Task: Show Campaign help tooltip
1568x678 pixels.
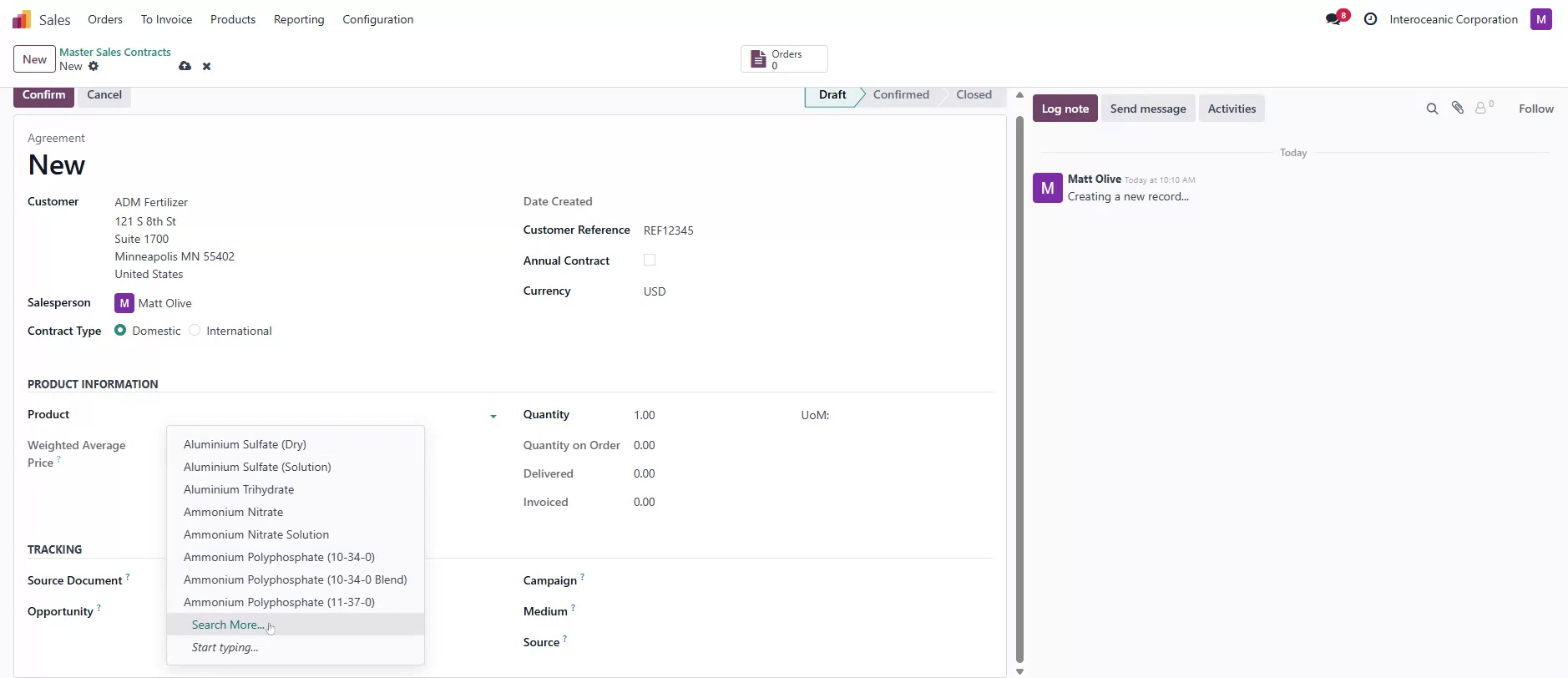Action: tap(582, 577)
